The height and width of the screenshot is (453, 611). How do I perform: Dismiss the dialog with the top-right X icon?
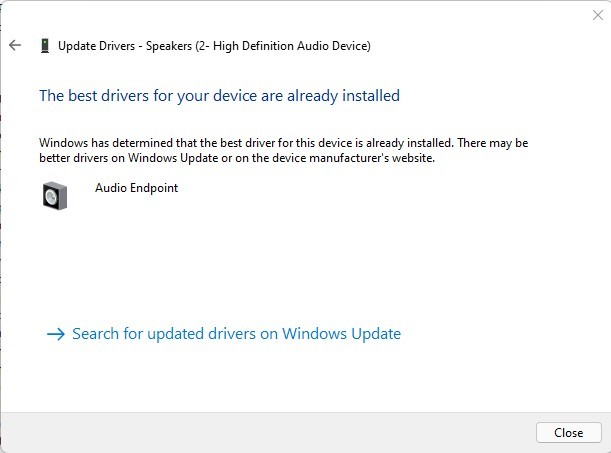pos(598,15)
